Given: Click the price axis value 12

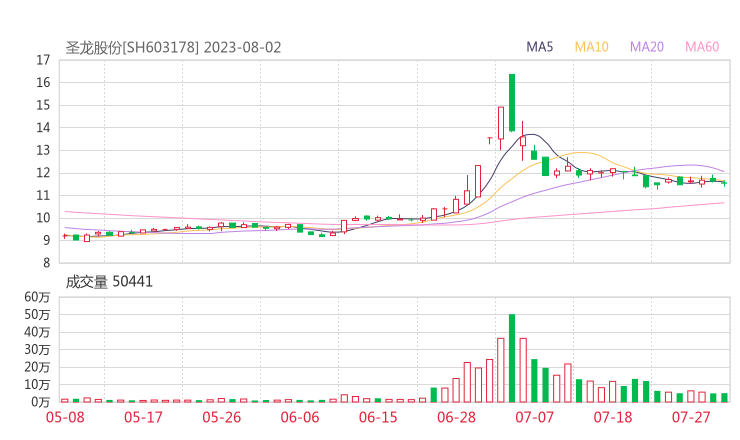Looking at the screenshot, I should click(x=43, y=173).
